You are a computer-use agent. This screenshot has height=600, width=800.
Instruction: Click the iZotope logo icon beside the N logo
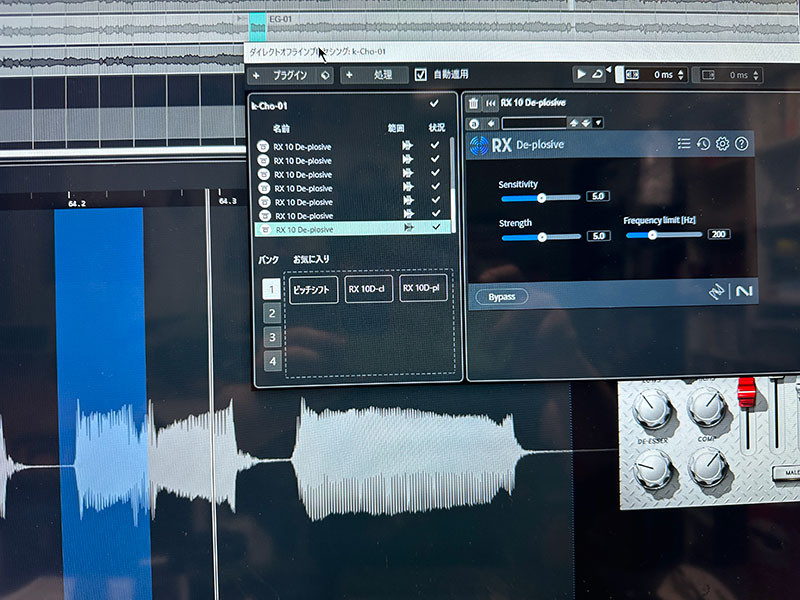[x=716, y=291]
